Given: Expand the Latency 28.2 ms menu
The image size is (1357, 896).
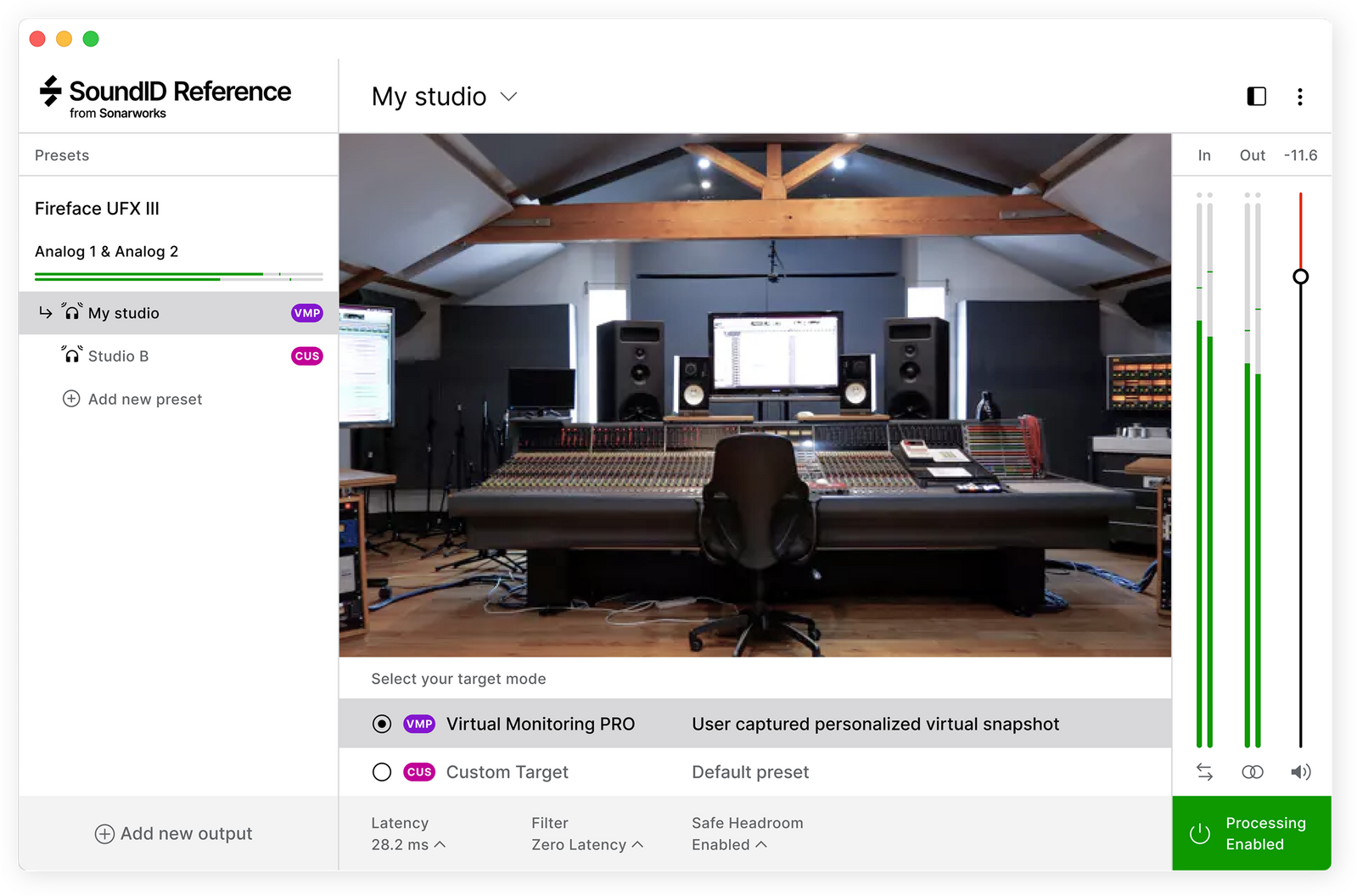Looking at the screenshot, I should (x=407, y=844).
